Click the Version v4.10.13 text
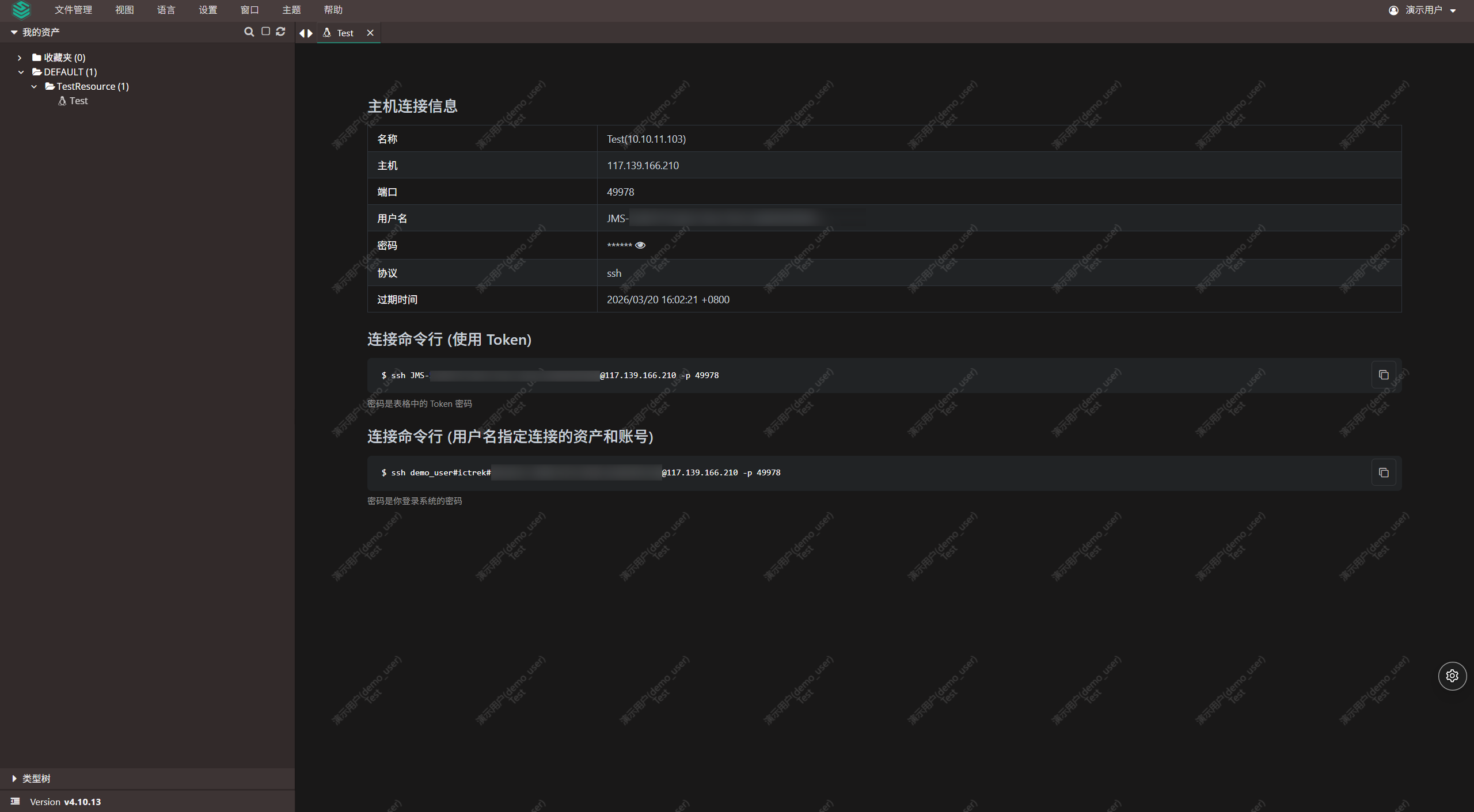This screenshot has width=1474, height=812. click(65, 802)
